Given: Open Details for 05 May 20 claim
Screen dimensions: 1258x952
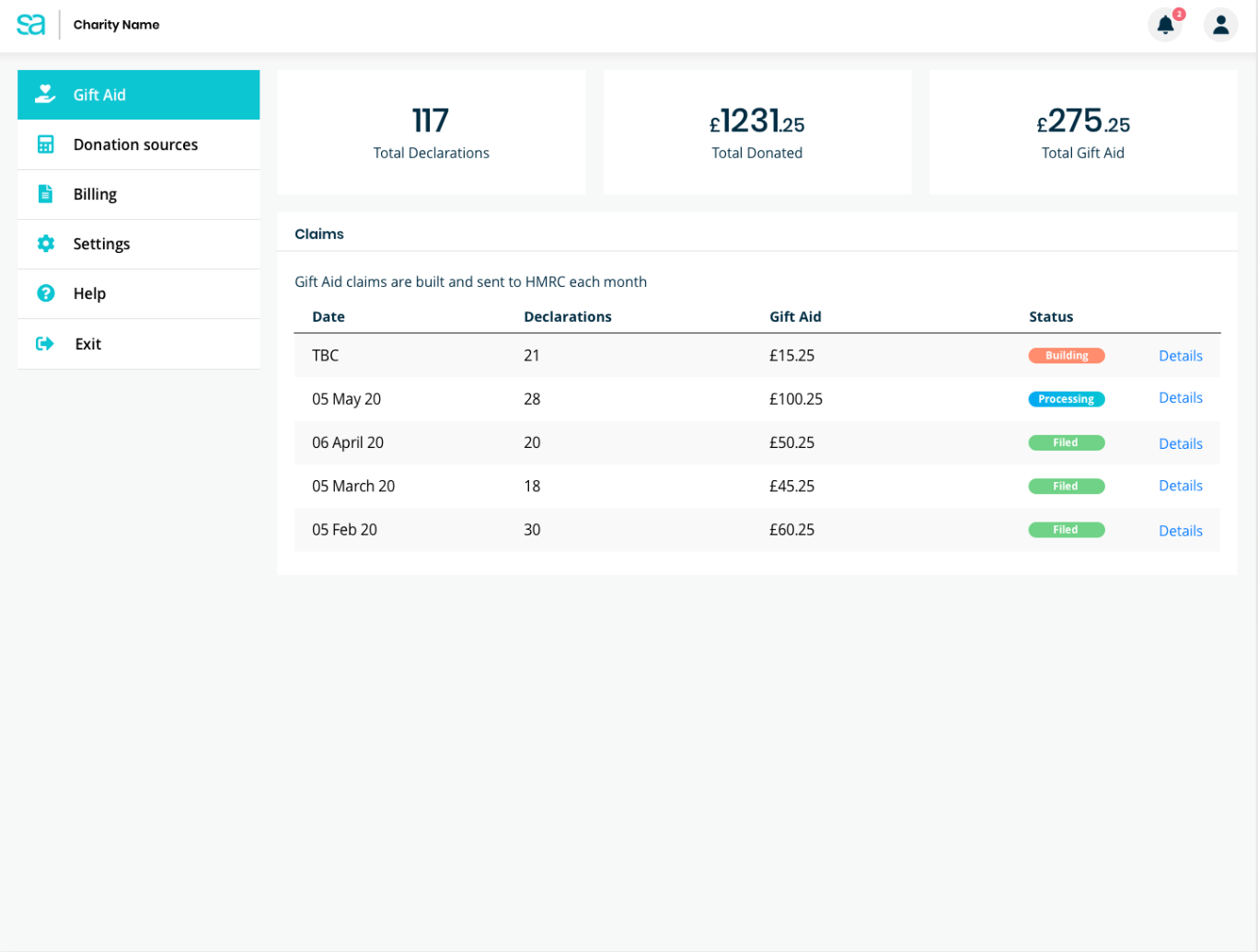Looking at the screenshot, I should tap(1180, 398).
